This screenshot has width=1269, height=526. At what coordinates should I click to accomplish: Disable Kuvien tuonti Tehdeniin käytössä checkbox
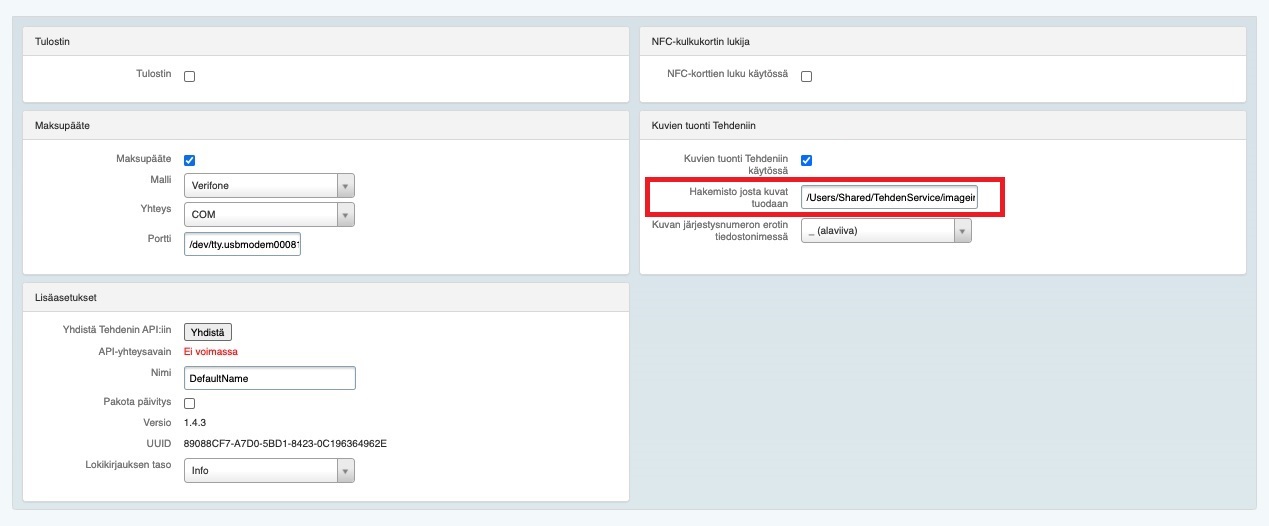pos(806,160)
